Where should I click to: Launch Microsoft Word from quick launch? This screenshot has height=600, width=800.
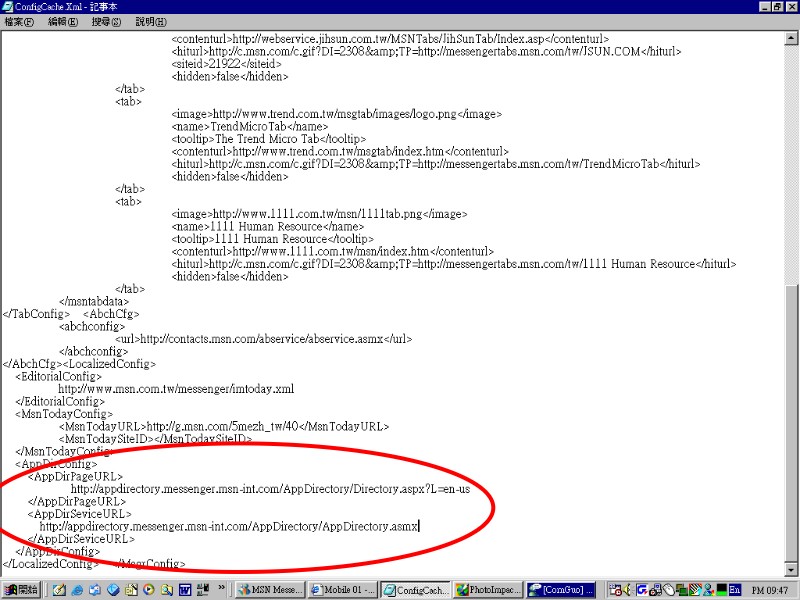tap(185, 590)
